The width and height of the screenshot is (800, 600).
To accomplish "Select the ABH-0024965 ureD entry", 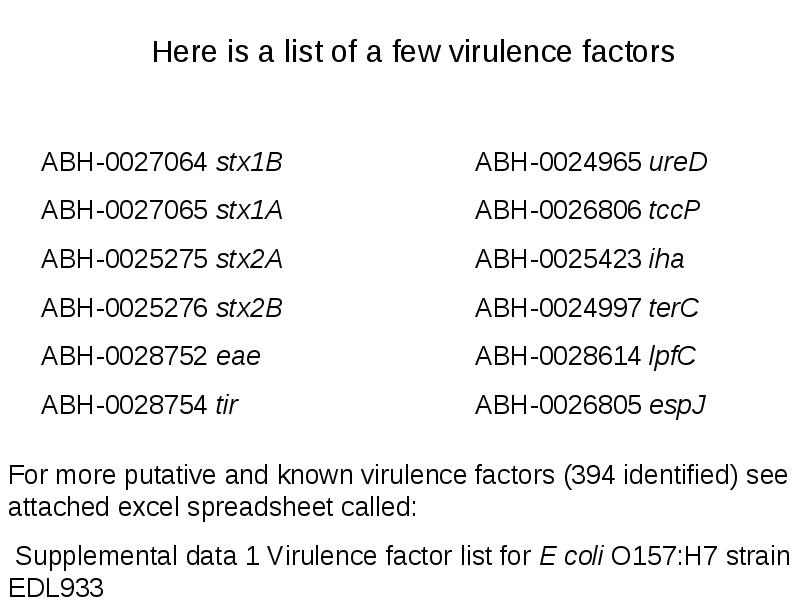I will point(591,162).
